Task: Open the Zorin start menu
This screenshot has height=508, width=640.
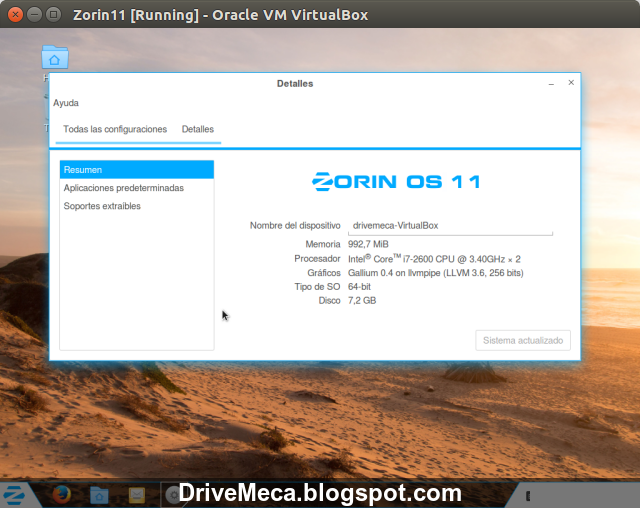Action: pos(13,495)
